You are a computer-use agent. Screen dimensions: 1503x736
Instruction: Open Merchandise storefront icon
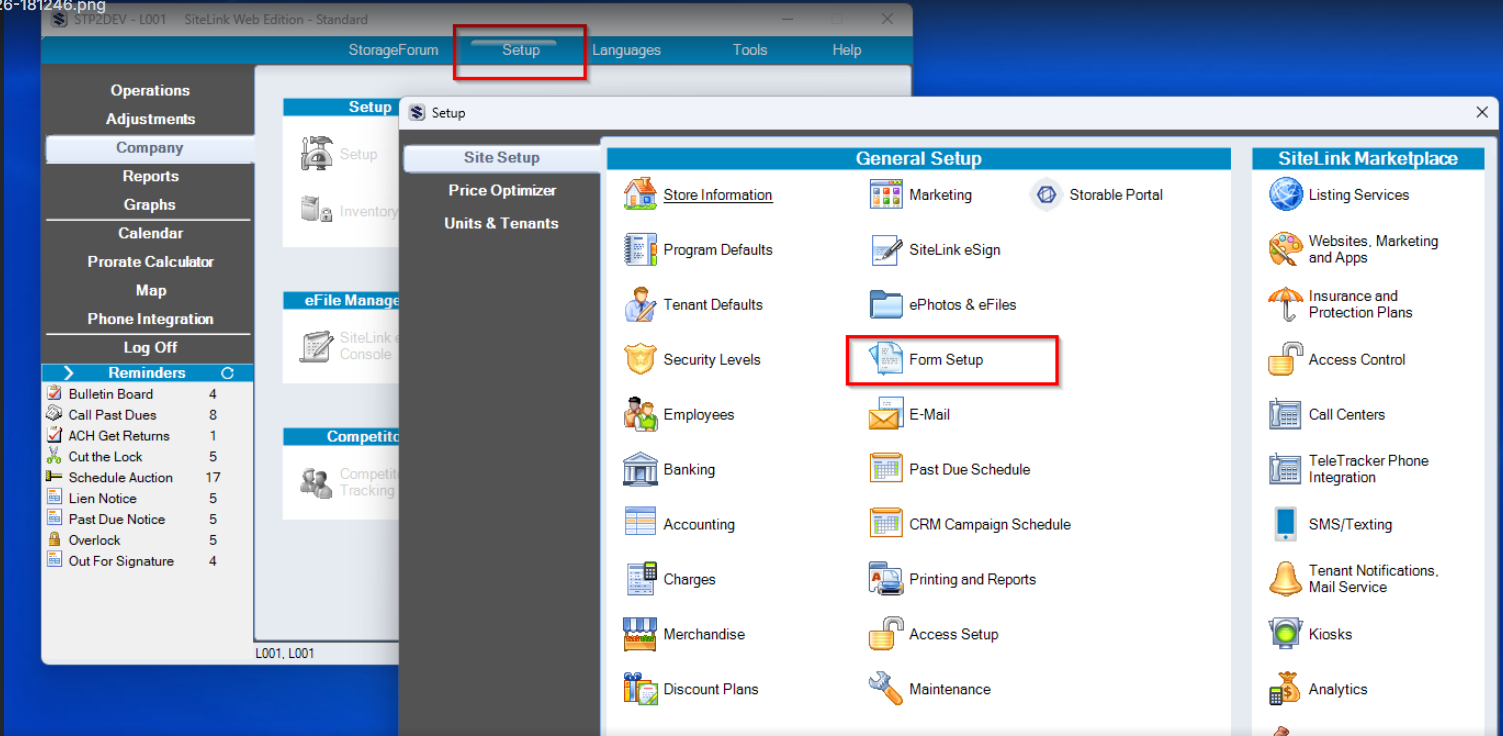pyautogui.click(x=640, y=634)
